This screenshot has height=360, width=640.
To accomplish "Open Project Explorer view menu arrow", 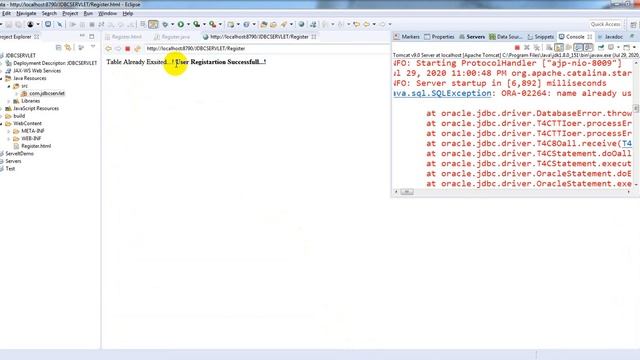I will point(93,47).
